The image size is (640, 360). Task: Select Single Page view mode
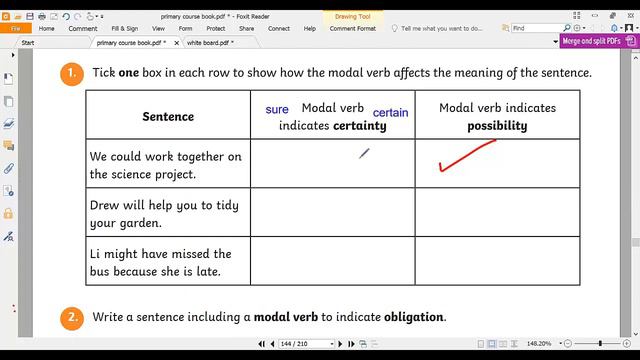(481, 344)
